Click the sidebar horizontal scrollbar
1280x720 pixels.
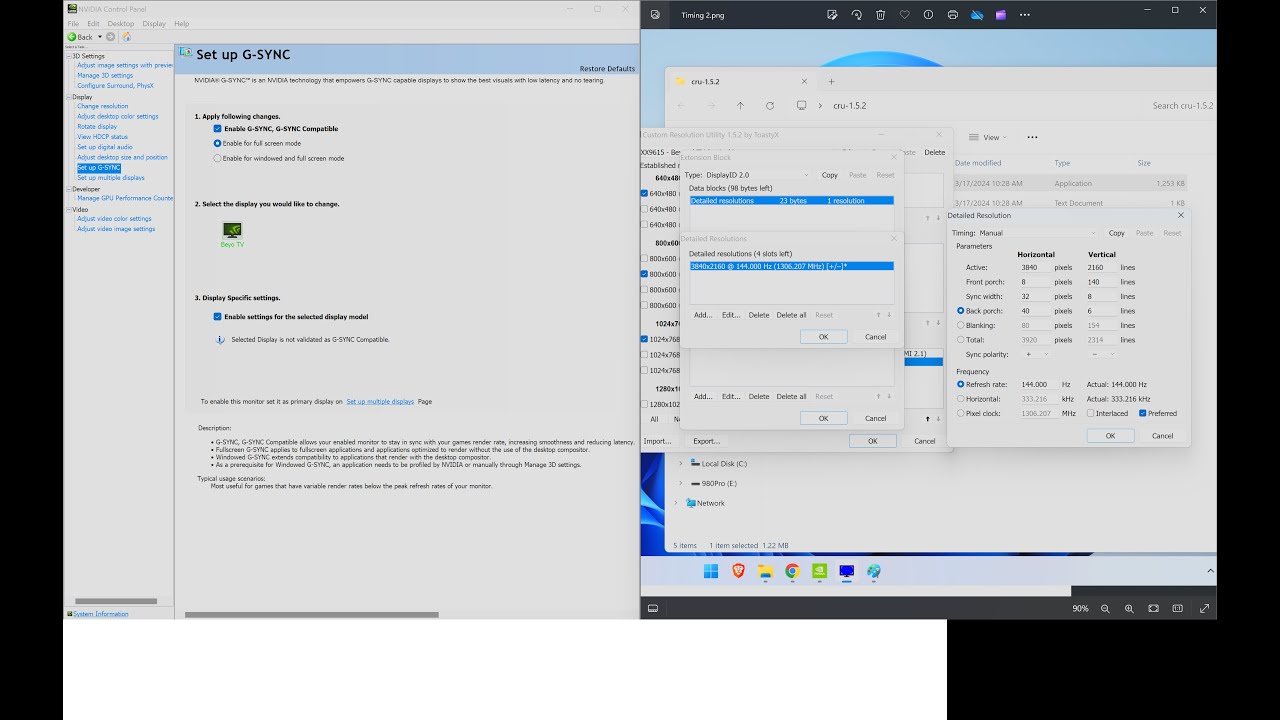tap(116, 601)
